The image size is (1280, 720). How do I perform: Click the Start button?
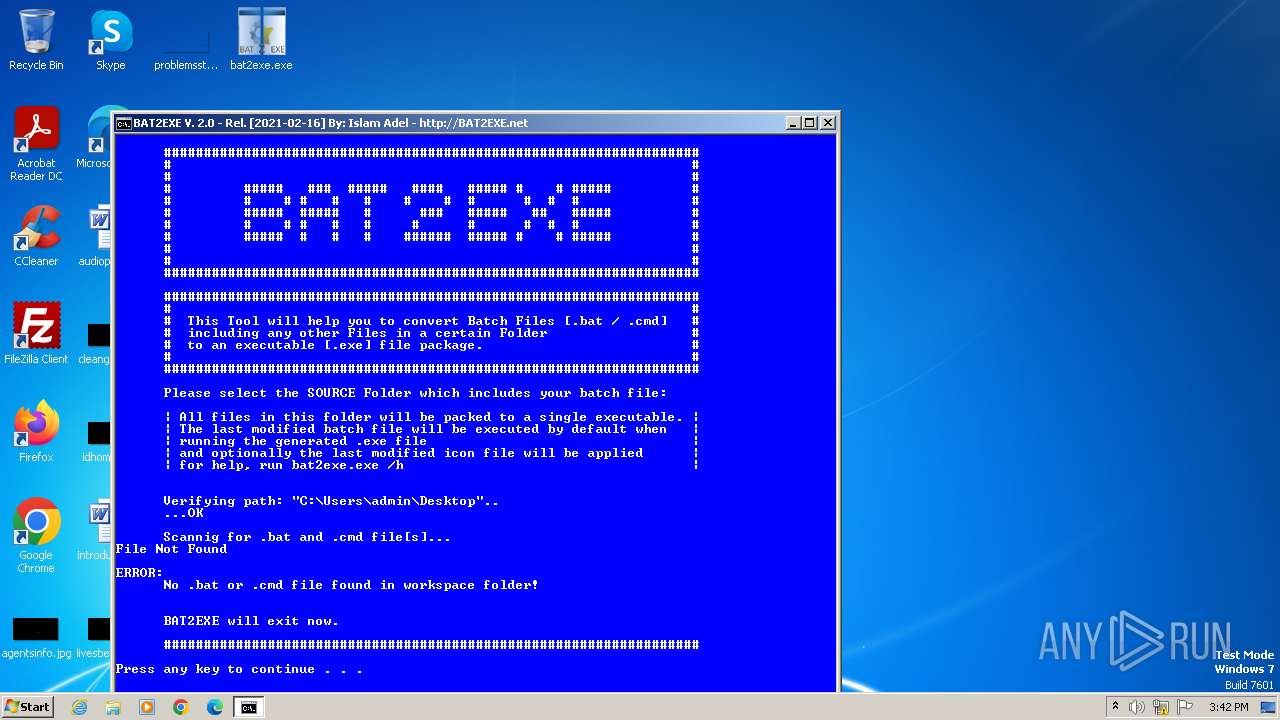coord(28,707)
